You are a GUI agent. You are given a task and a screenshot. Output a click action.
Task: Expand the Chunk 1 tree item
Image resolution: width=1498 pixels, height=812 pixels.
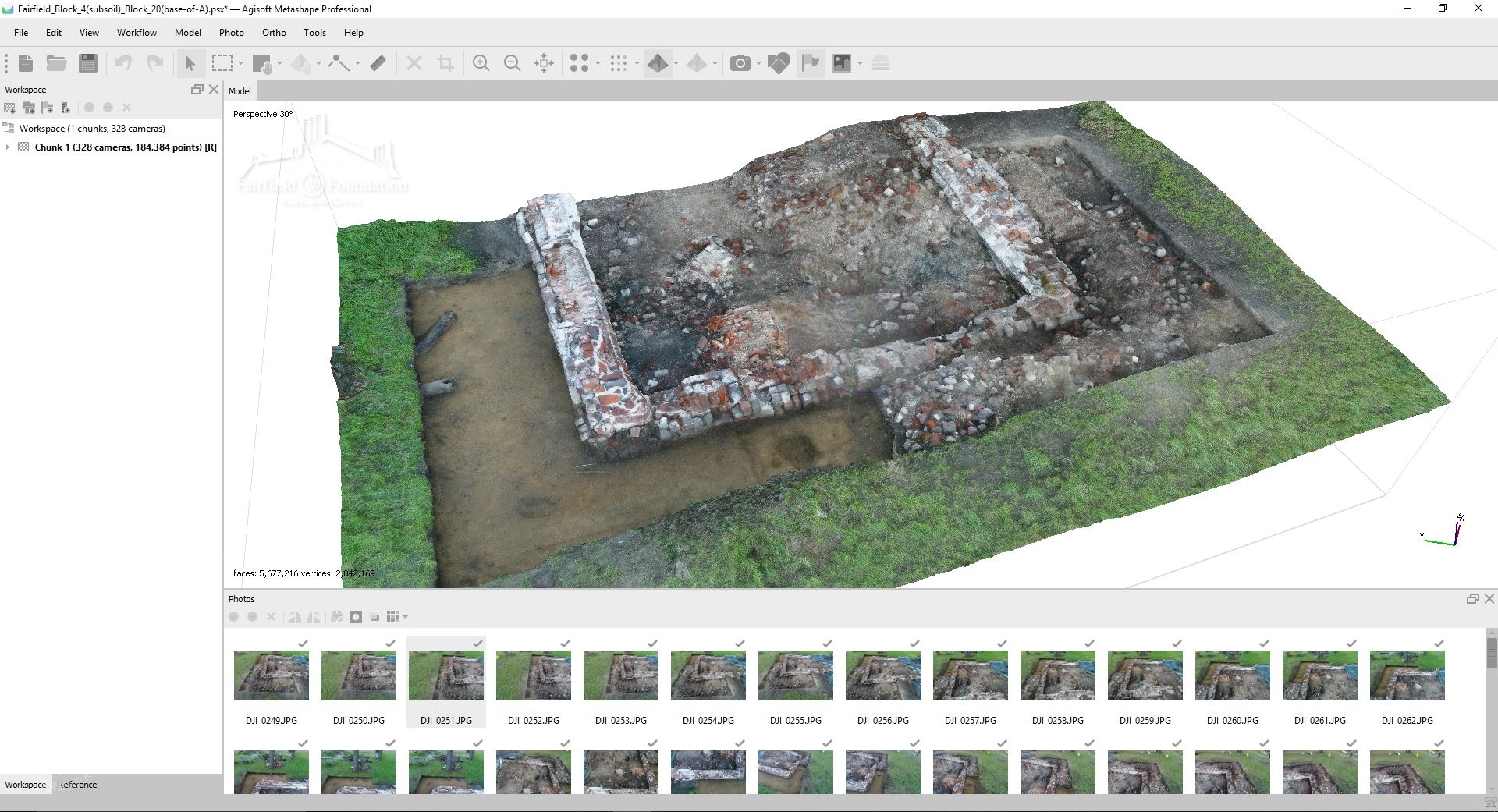[8, 147]
